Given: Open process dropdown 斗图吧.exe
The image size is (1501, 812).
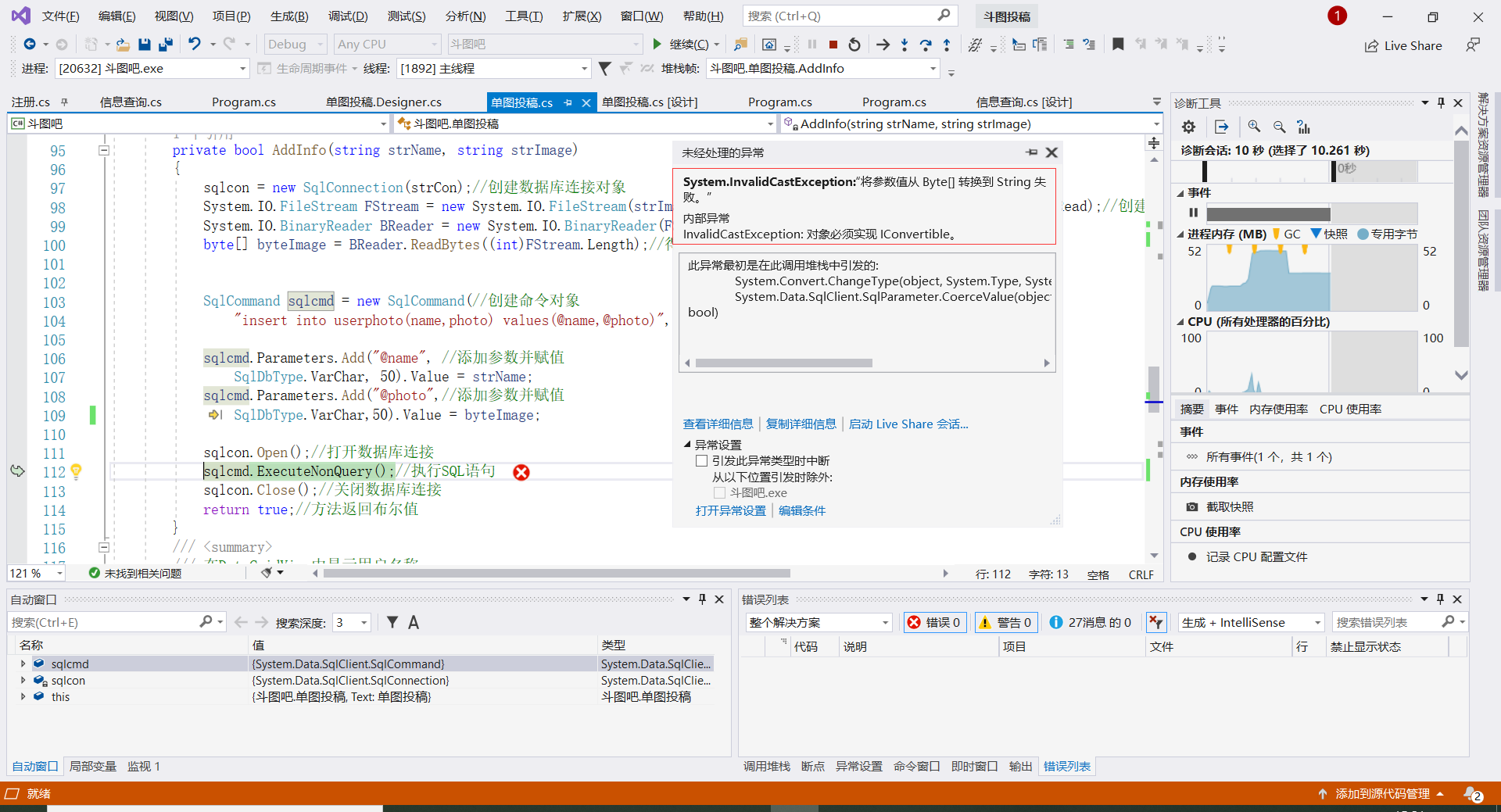Looking at the screenshot, I should pyautogui.click(x=152, y=69).
